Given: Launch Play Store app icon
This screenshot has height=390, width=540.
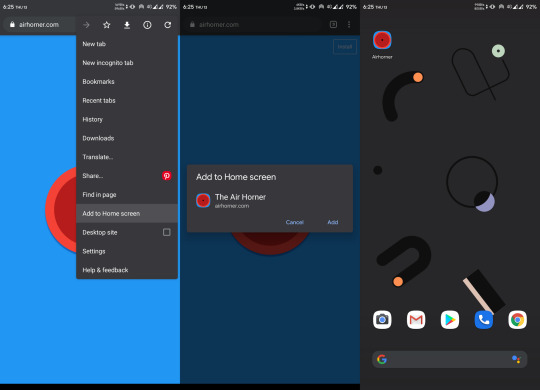Looking at the screenshot, I should pos(450,320).
